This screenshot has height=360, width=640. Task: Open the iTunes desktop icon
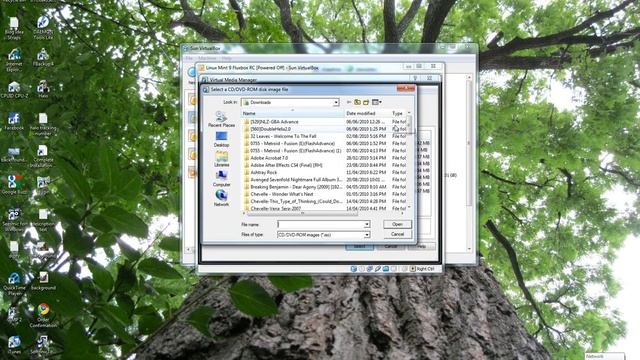tap(14, 345)
